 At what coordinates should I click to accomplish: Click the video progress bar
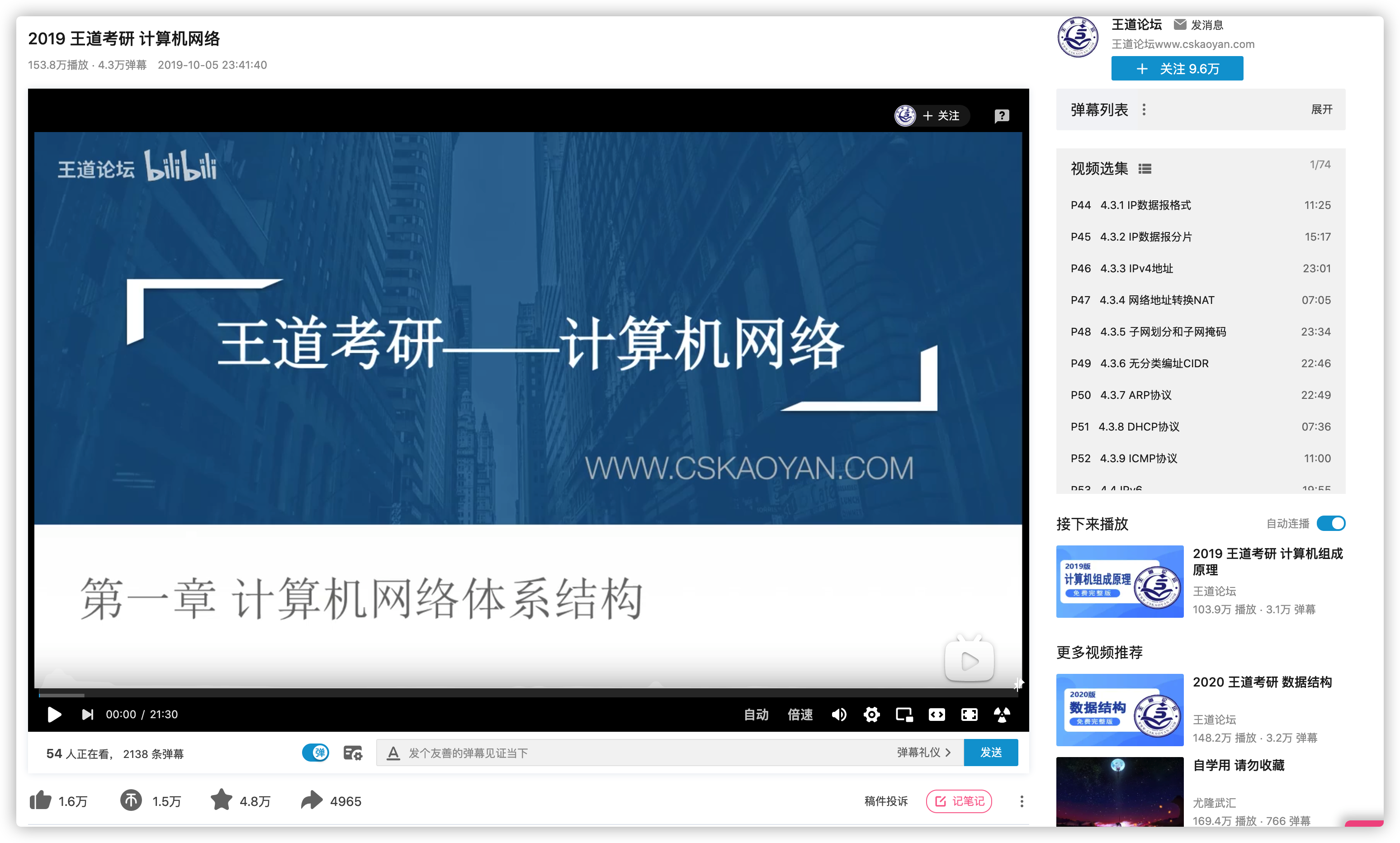pyautogui.click(x=528, y=694)
